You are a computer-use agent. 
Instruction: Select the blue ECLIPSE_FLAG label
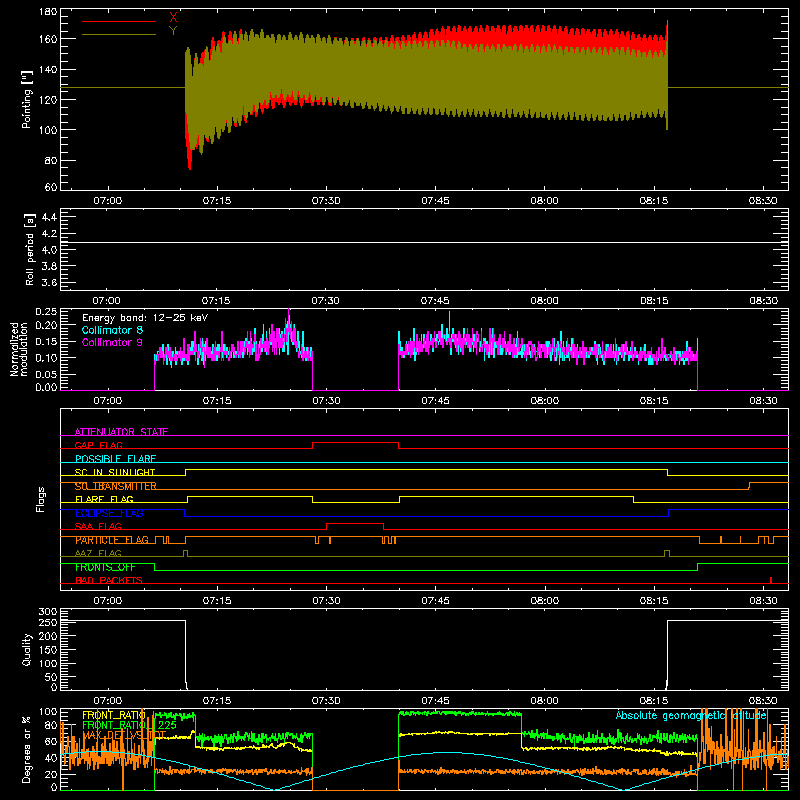[109, 513]
